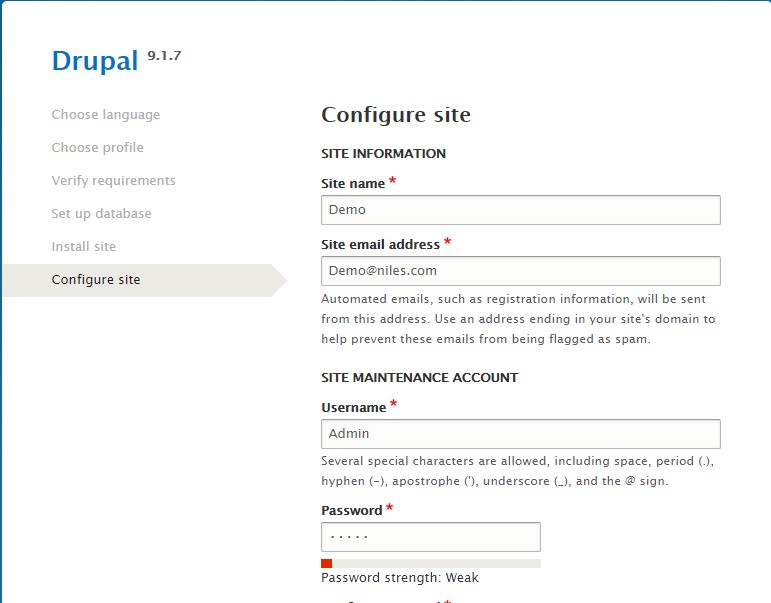The height and width of the screenshot is (603, 771).
Task: Click the Site email address input field
Action: tap(520, 271)
